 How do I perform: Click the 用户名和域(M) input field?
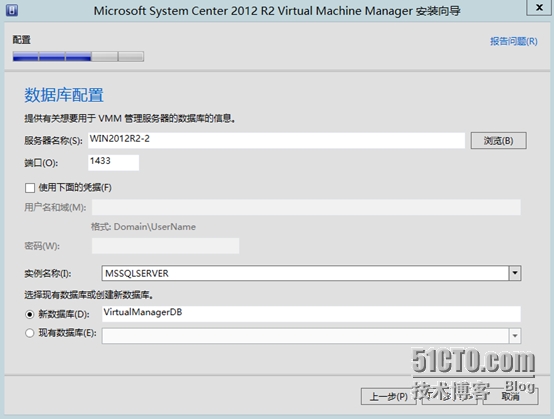point(306,207)
